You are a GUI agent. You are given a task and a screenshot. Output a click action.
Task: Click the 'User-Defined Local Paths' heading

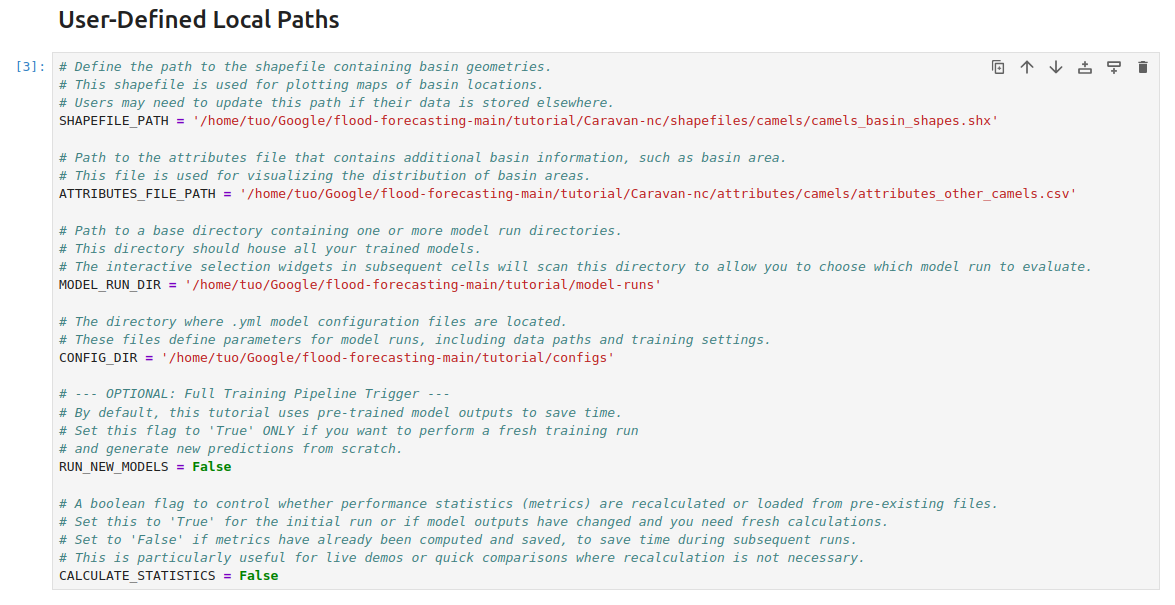tap(199, 19)
